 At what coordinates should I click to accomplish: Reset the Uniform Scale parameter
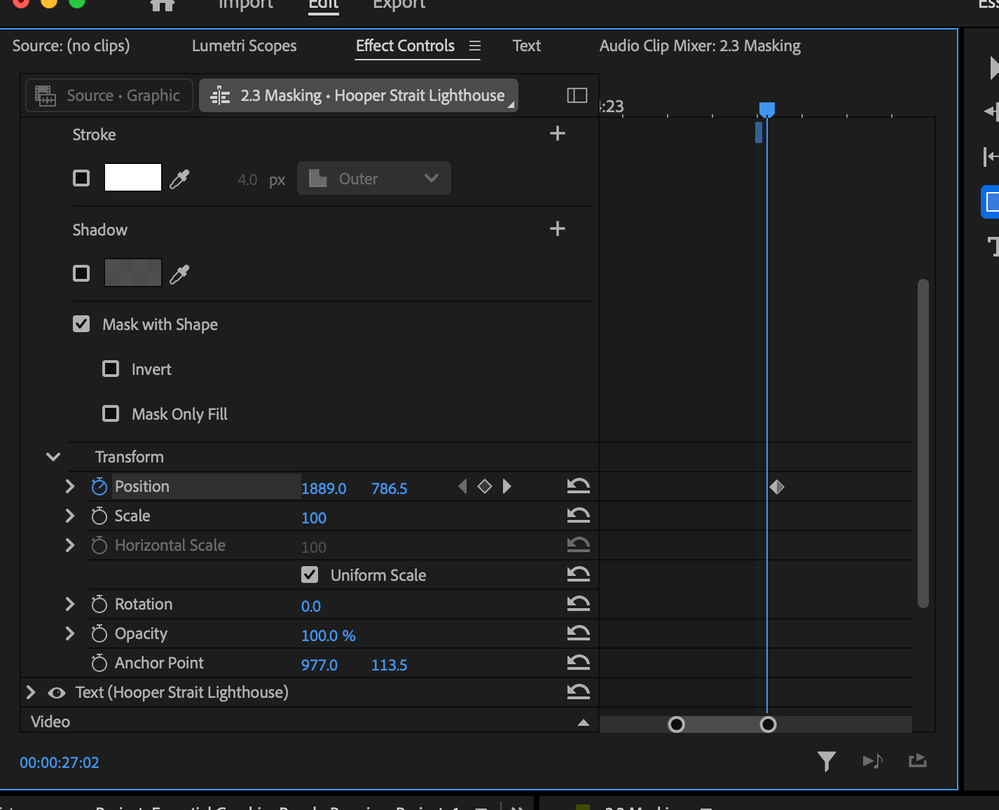[578, 574]
